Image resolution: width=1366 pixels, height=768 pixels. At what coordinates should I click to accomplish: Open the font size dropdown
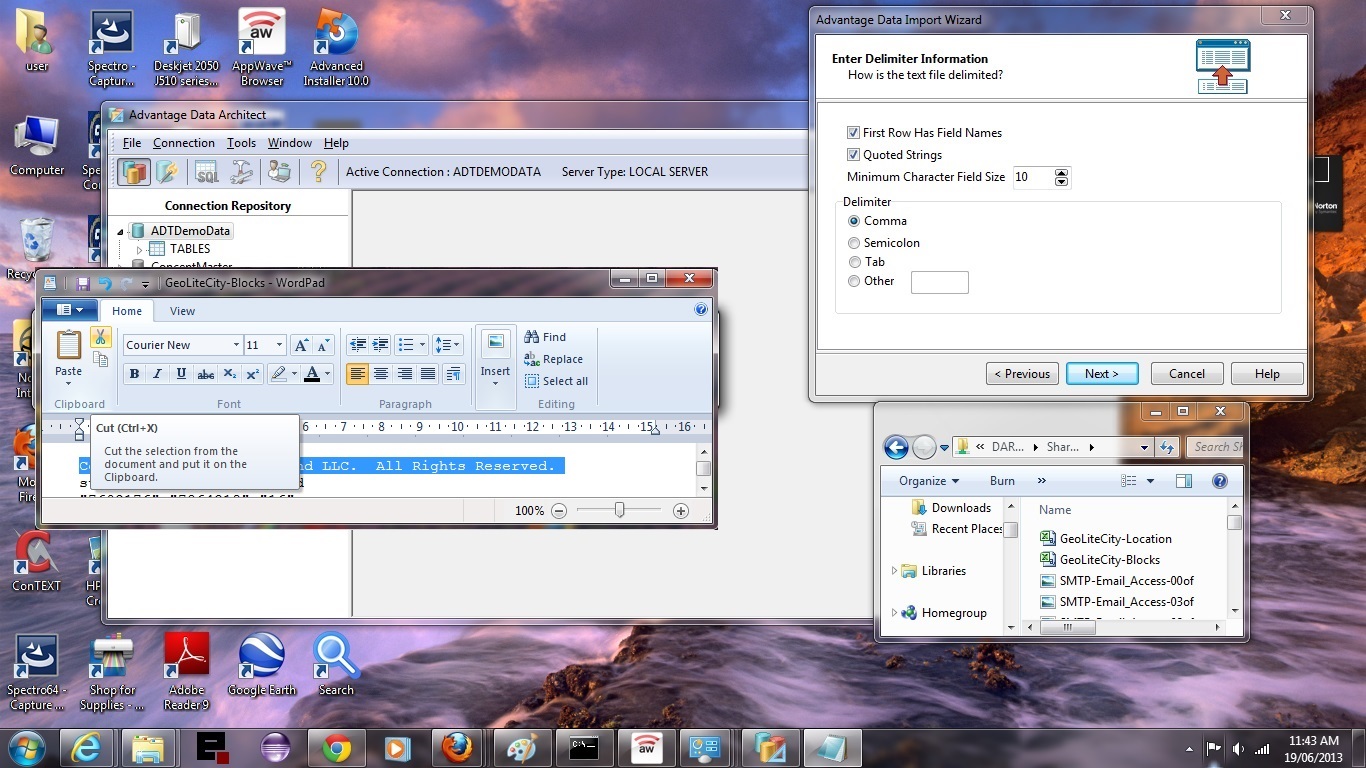coord(279,345)
